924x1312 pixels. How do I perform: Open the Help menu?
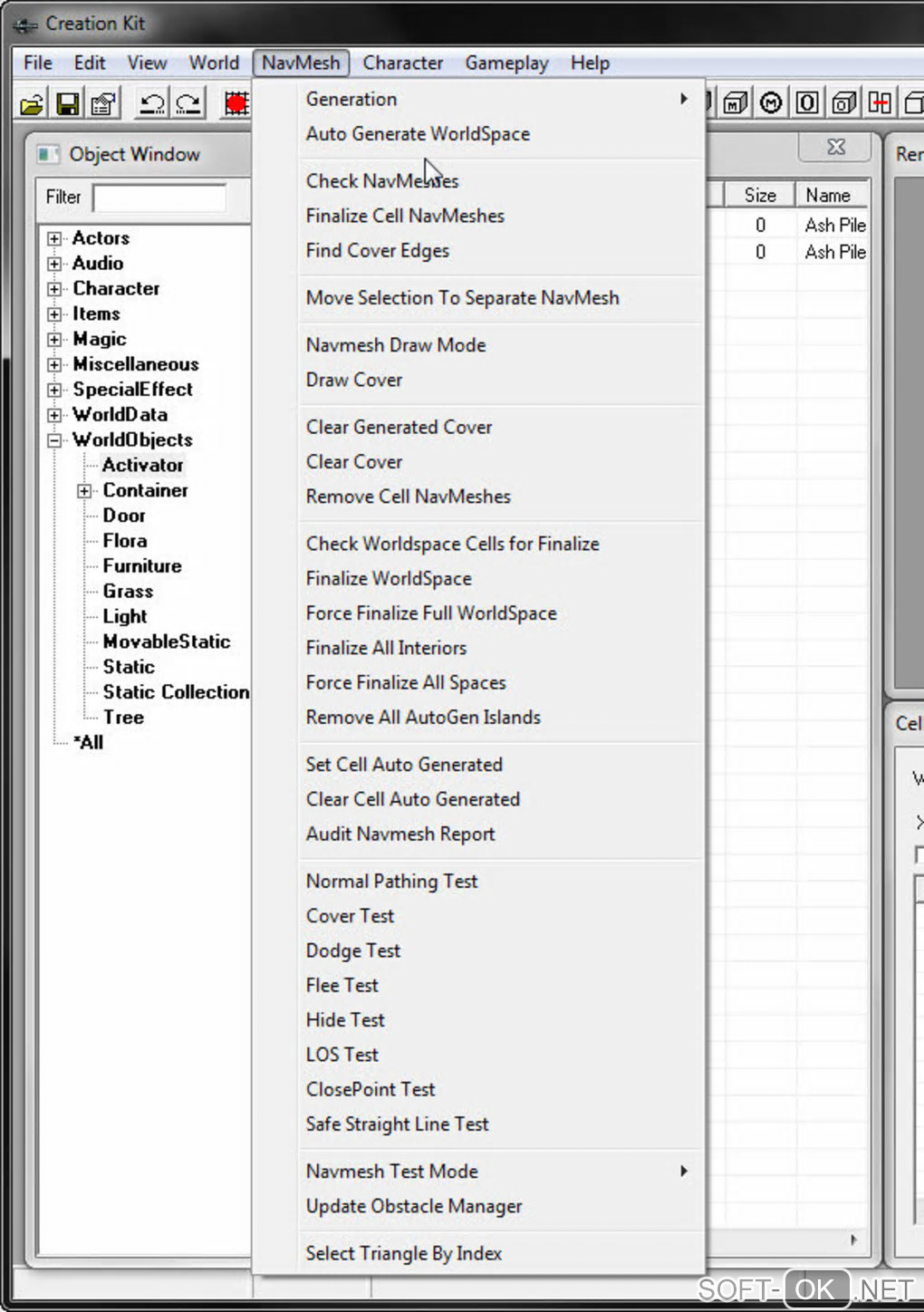coord(590,63)
